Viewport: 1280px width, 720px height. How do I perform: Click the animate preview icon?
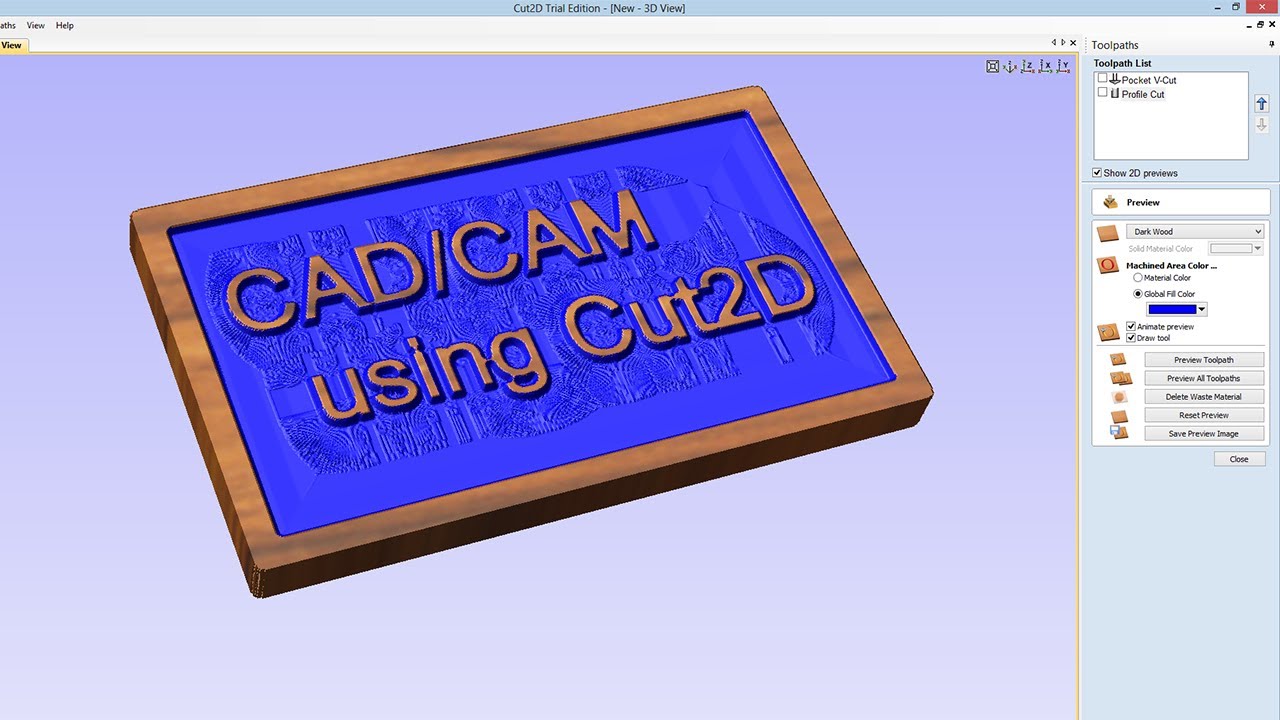pos(1108,332)
